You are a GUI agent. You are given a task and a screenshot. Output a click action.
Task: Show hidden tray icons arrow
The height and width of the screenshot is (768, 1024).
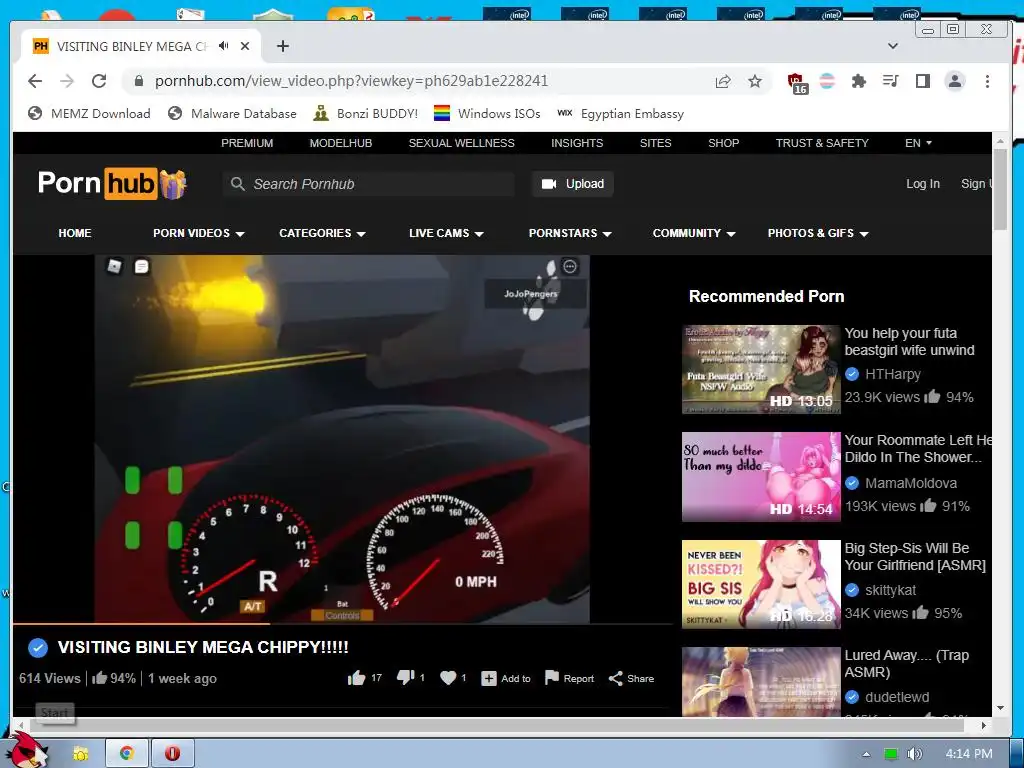867,754
